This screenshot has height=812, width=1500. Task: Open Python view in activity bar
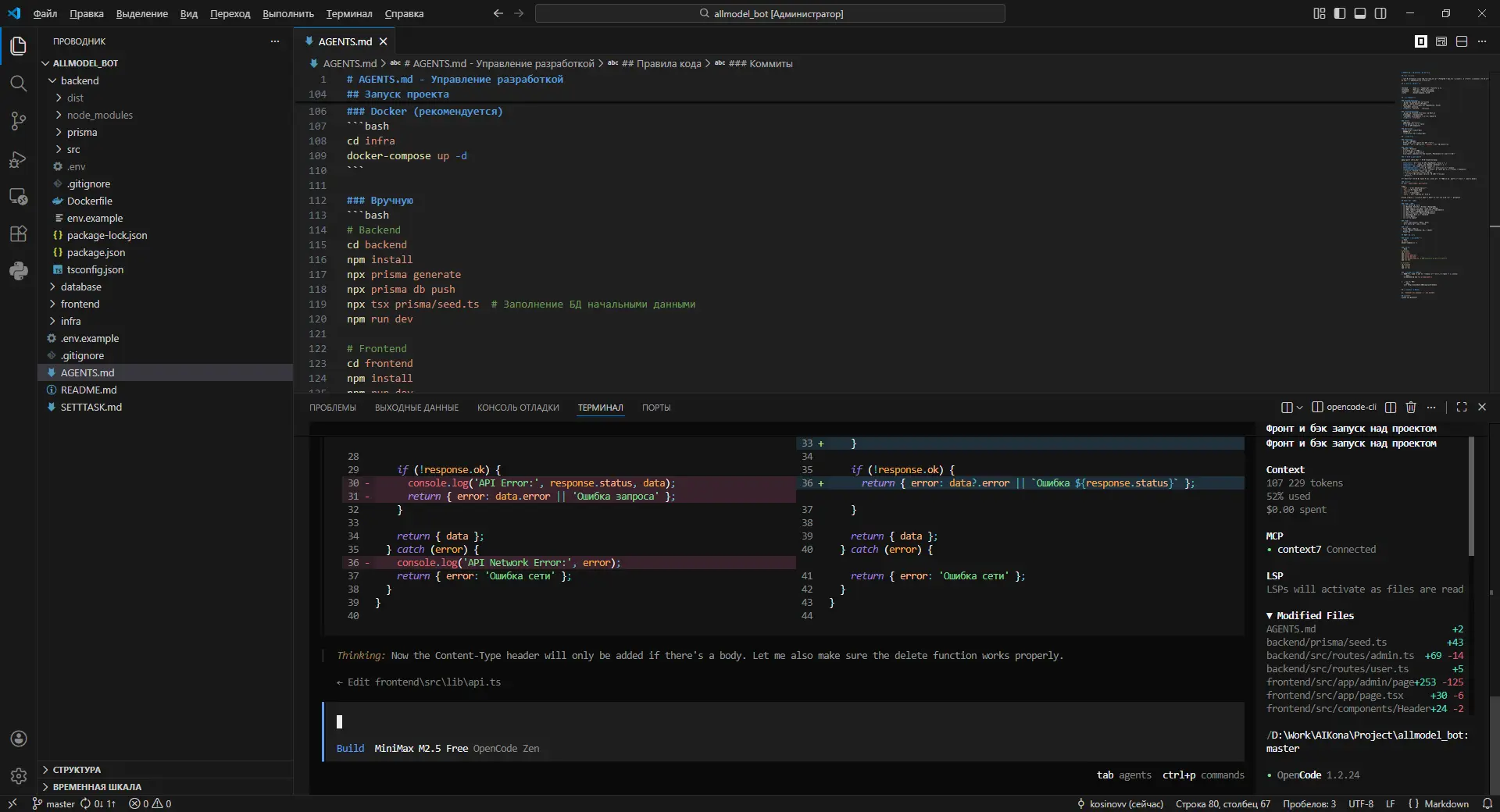[x=19, y=271]
